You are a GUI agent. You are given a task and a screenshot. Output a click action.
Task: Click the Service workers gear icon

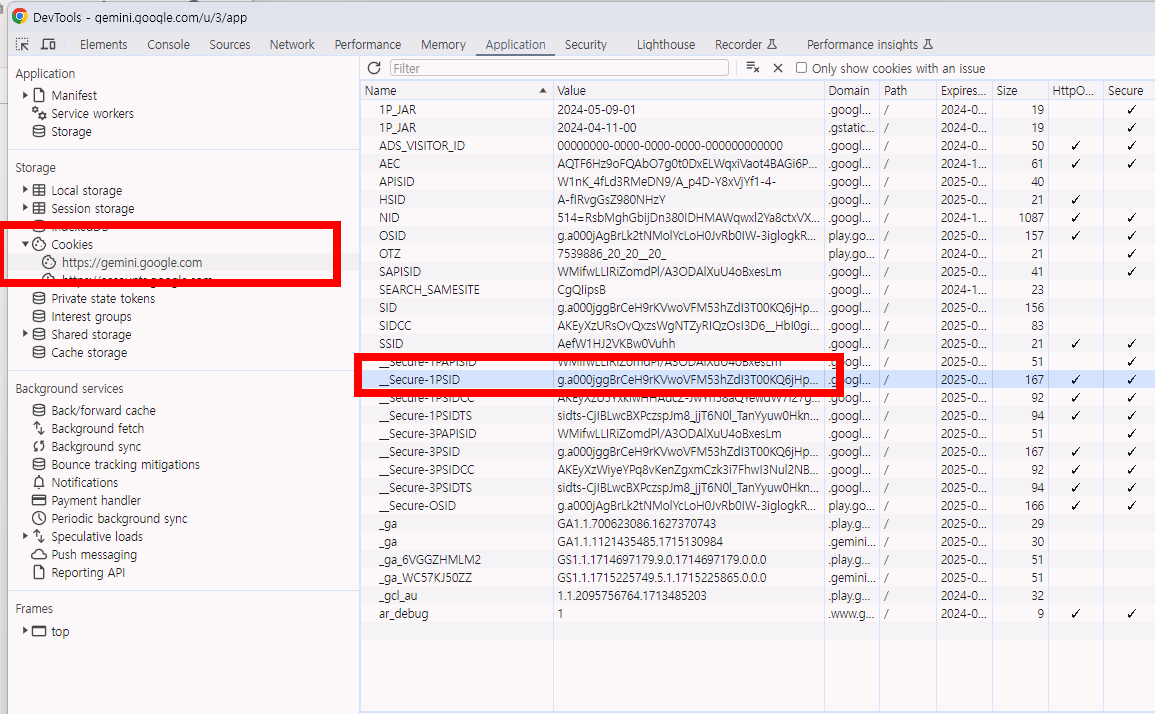point(39,113)
